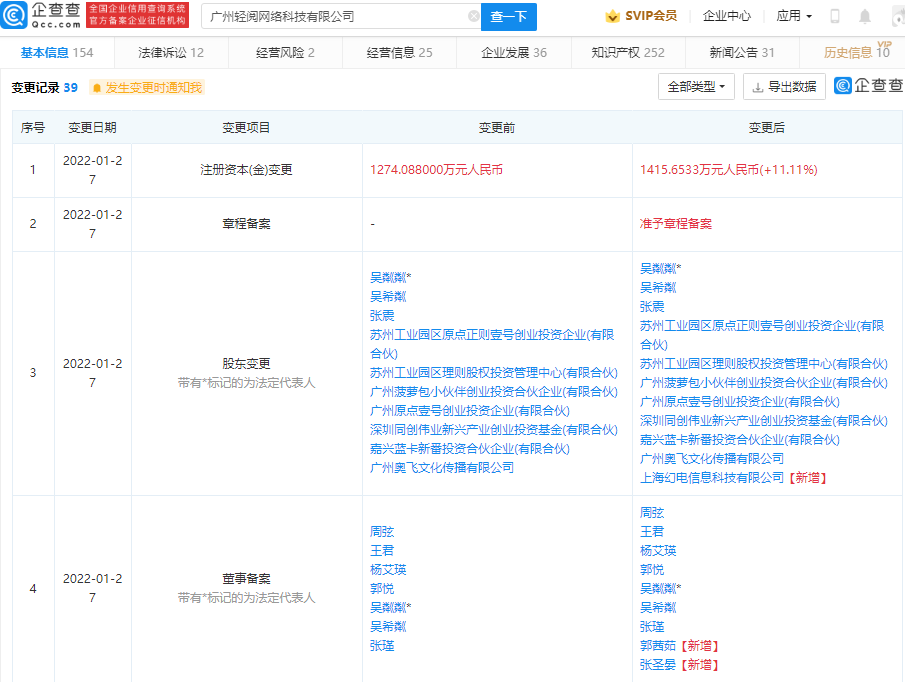Switch to 经营信息 tab
The height and width of the screenshot is (682, 905).
click(399, 53)
